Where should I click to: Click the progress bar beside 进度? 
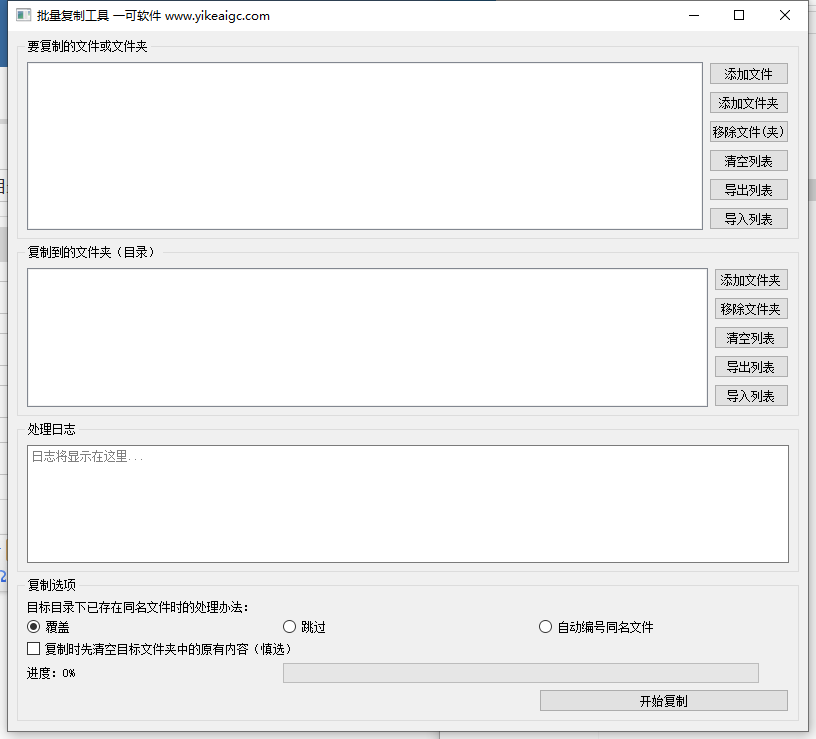point(520,673)
